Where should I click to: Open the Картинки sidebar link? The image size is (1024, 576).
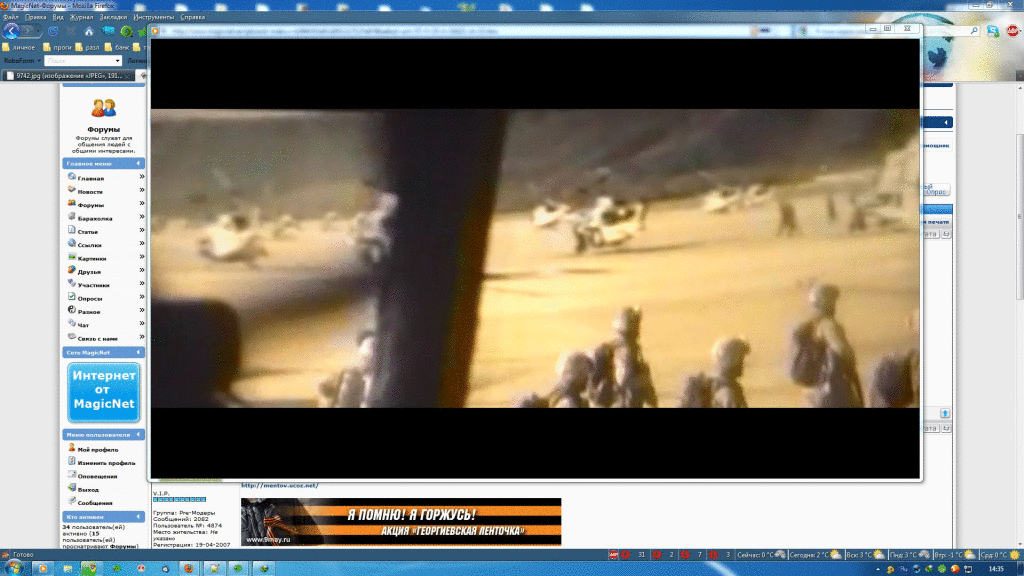tap(91, 259)
